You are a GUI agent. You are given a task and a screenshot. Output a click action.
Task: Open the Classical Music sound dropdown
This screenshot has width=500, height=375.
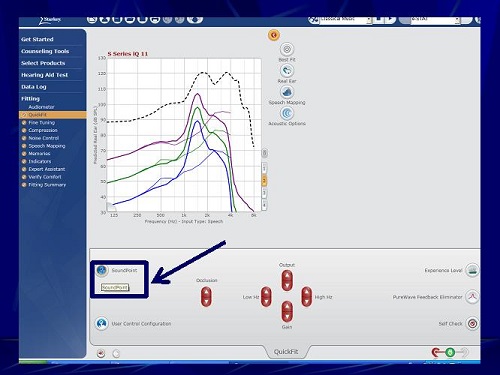[346, 20]
